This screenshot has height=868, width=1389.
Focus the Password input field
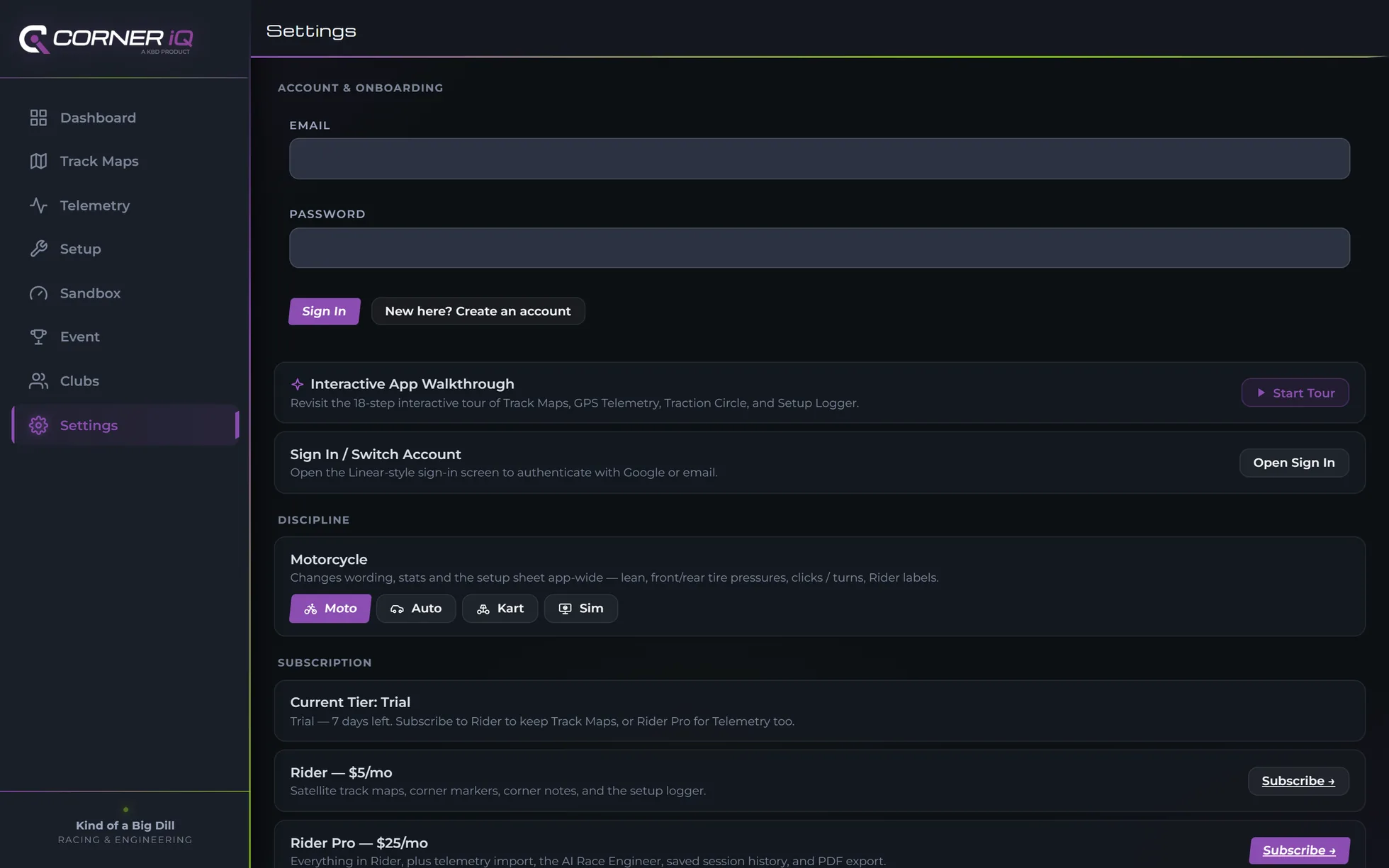(x=819, y=247)
